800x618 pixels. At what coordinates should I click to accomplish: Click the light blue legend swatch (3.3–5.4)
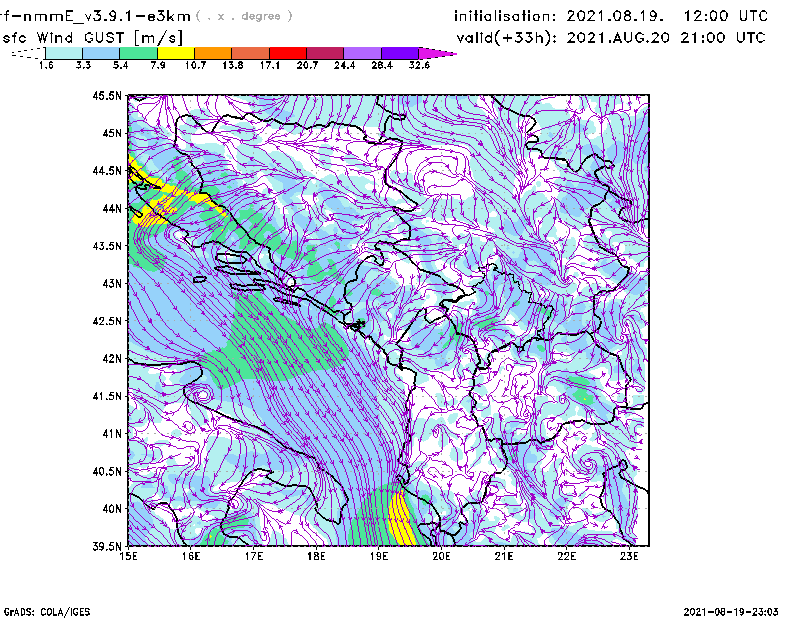pyautogui.click(x=101, y=53)
